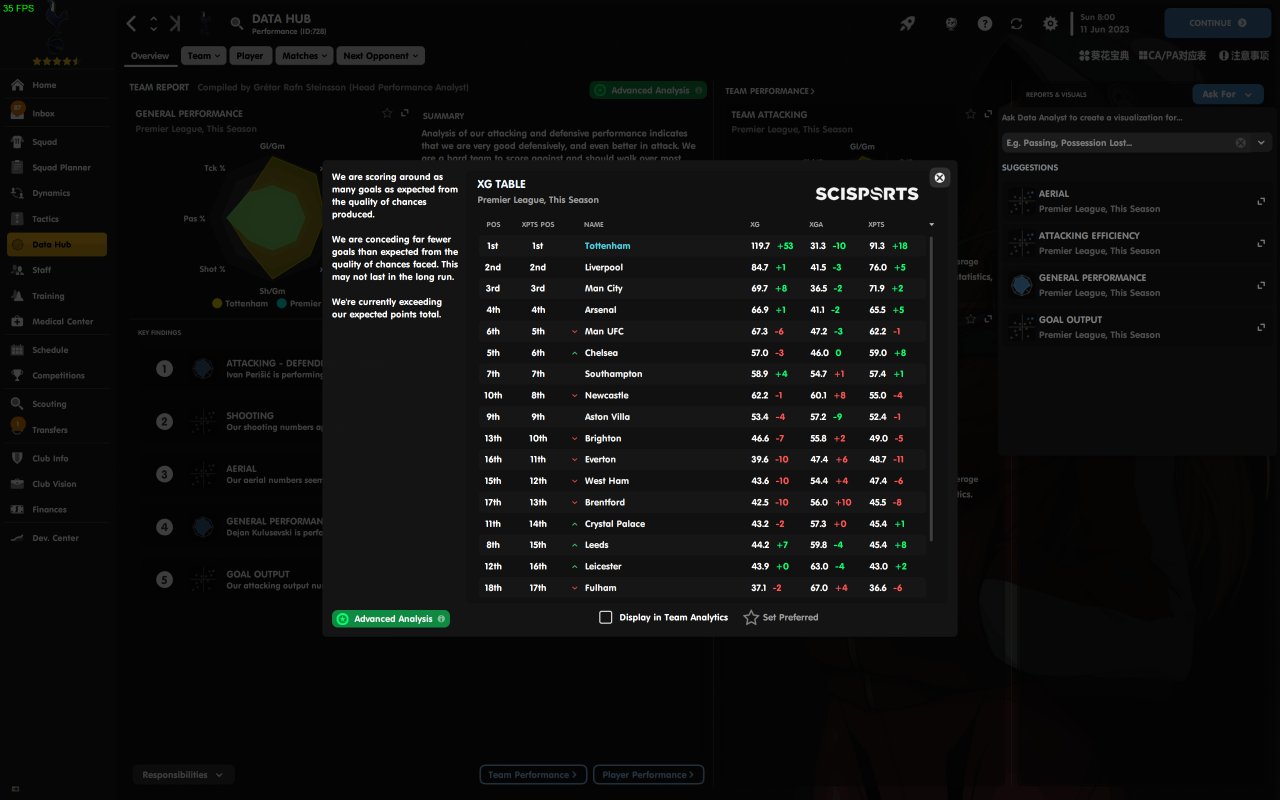Screen dimensions: 1280x800
Task: Click the Continue button
Action: 1219,23
